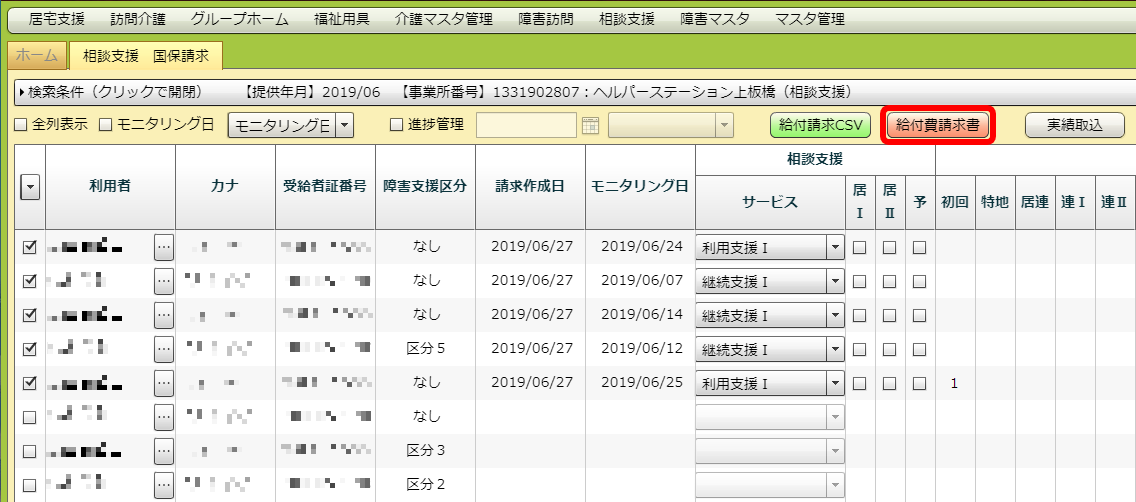Click the ellipsis button in the last visible row
The image size is (1136, 502).
point(164,485)
